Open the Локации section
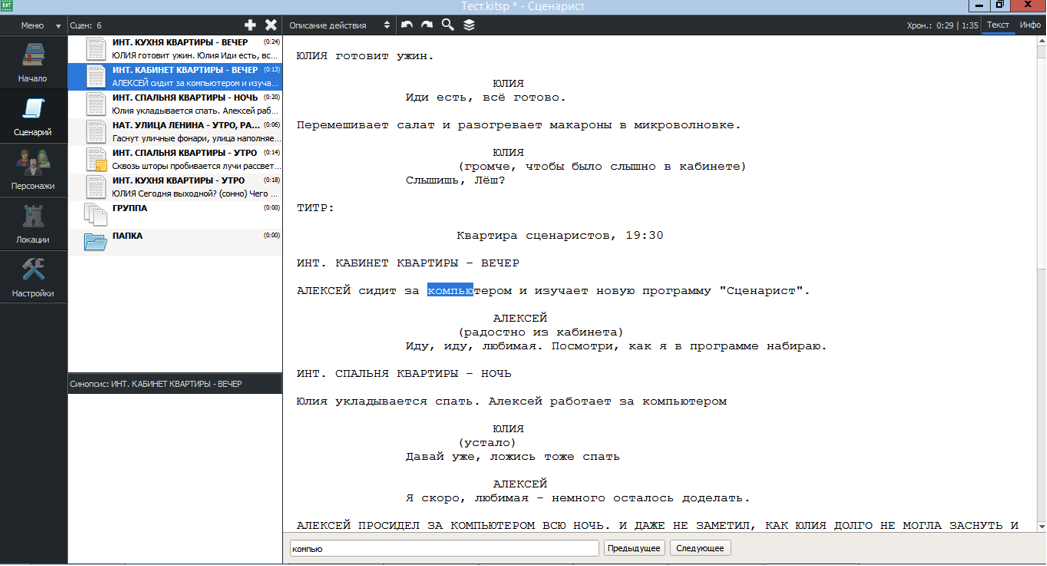The width and height of the screenshot is (1047, 566). click(x=33, y=223)
